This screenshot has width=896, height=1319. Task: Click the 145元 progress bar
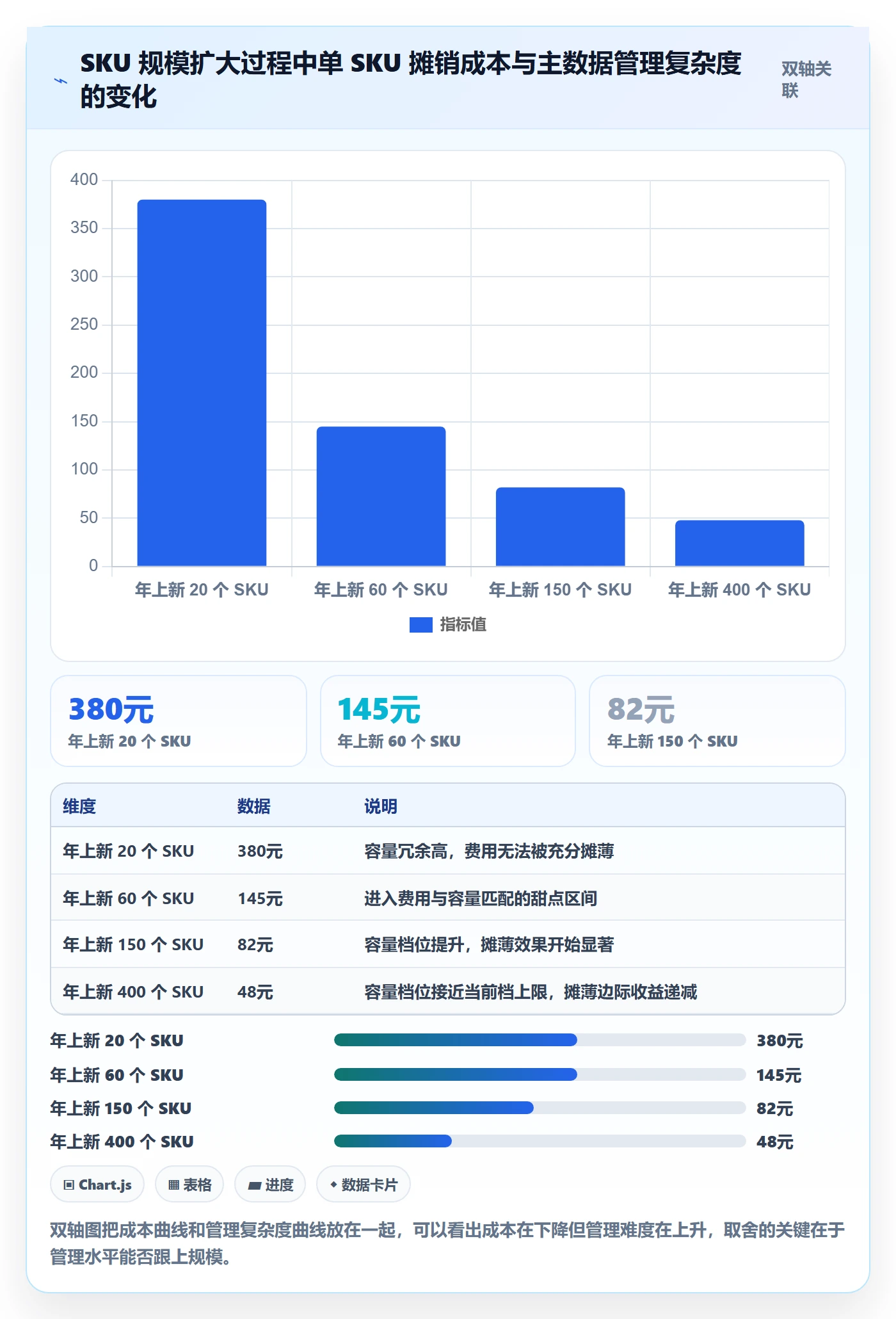540,1074
